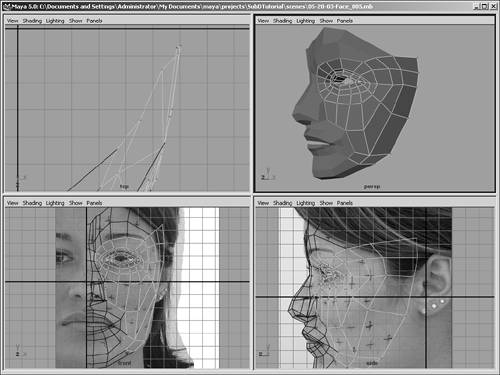This screenshot has width=500, height=375.
Task: Open Shading menu in persp viewport
Action: [283, 21]
